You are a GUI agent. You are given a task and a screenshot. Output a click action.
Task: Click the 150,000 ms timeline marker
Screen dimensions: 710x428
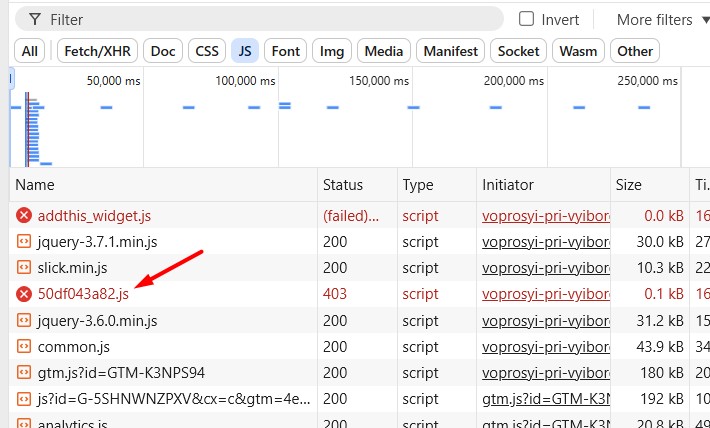click(379, 81)
